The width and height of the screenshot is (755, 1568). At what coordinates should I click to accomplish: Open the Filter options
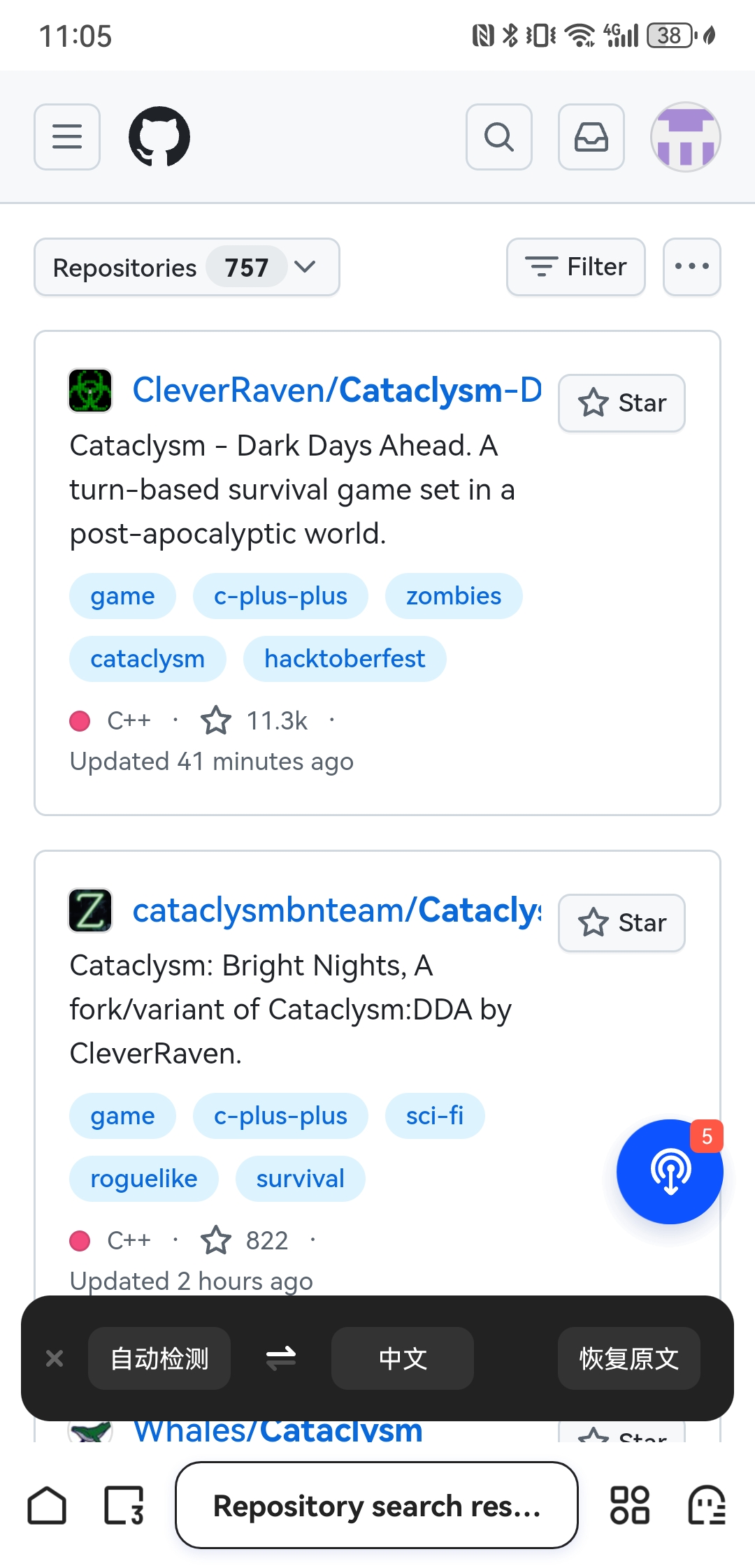coord(576,267)
